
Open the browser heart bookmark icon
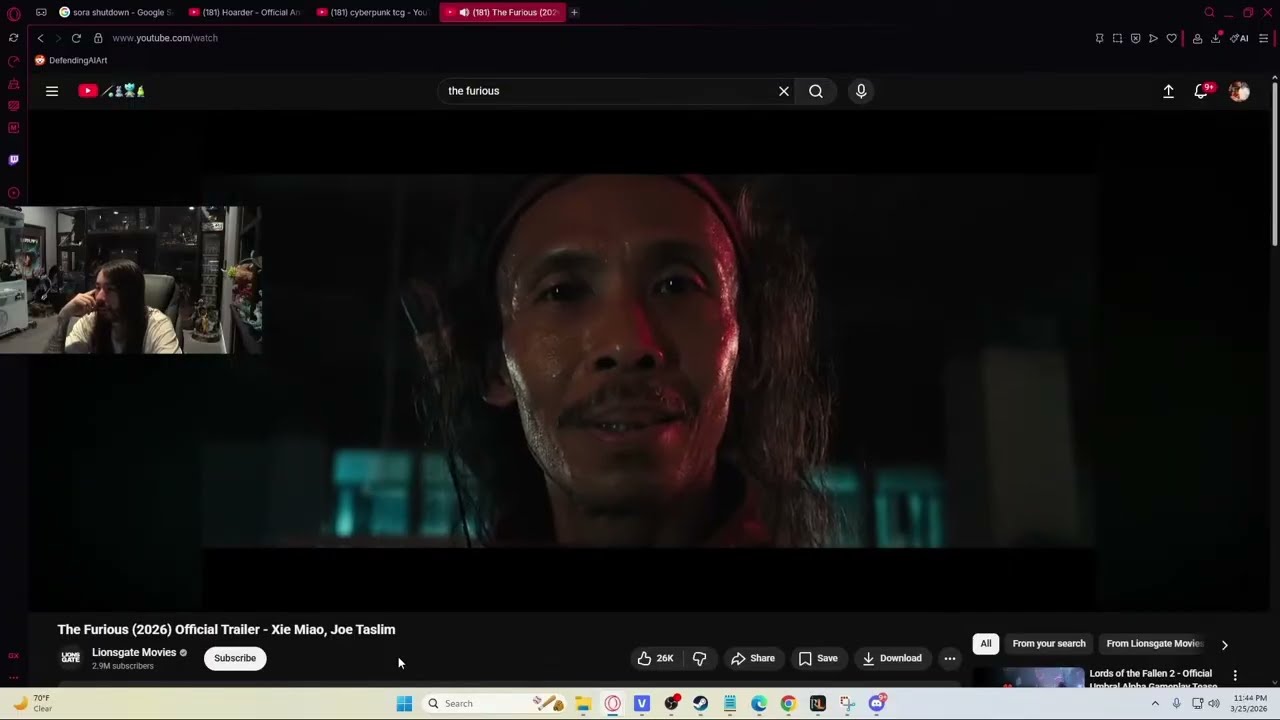tap(1171, 38)
